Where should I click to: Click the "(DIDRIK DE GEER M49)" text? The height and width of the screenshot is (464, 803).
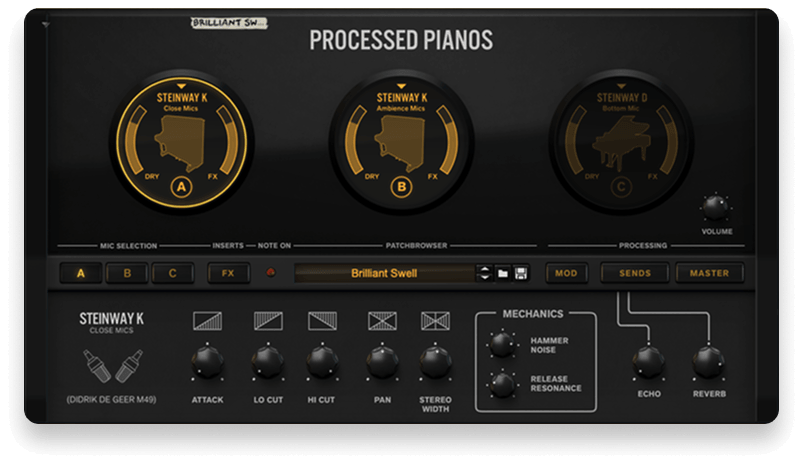pyautogui.click(x=111, y=399)
